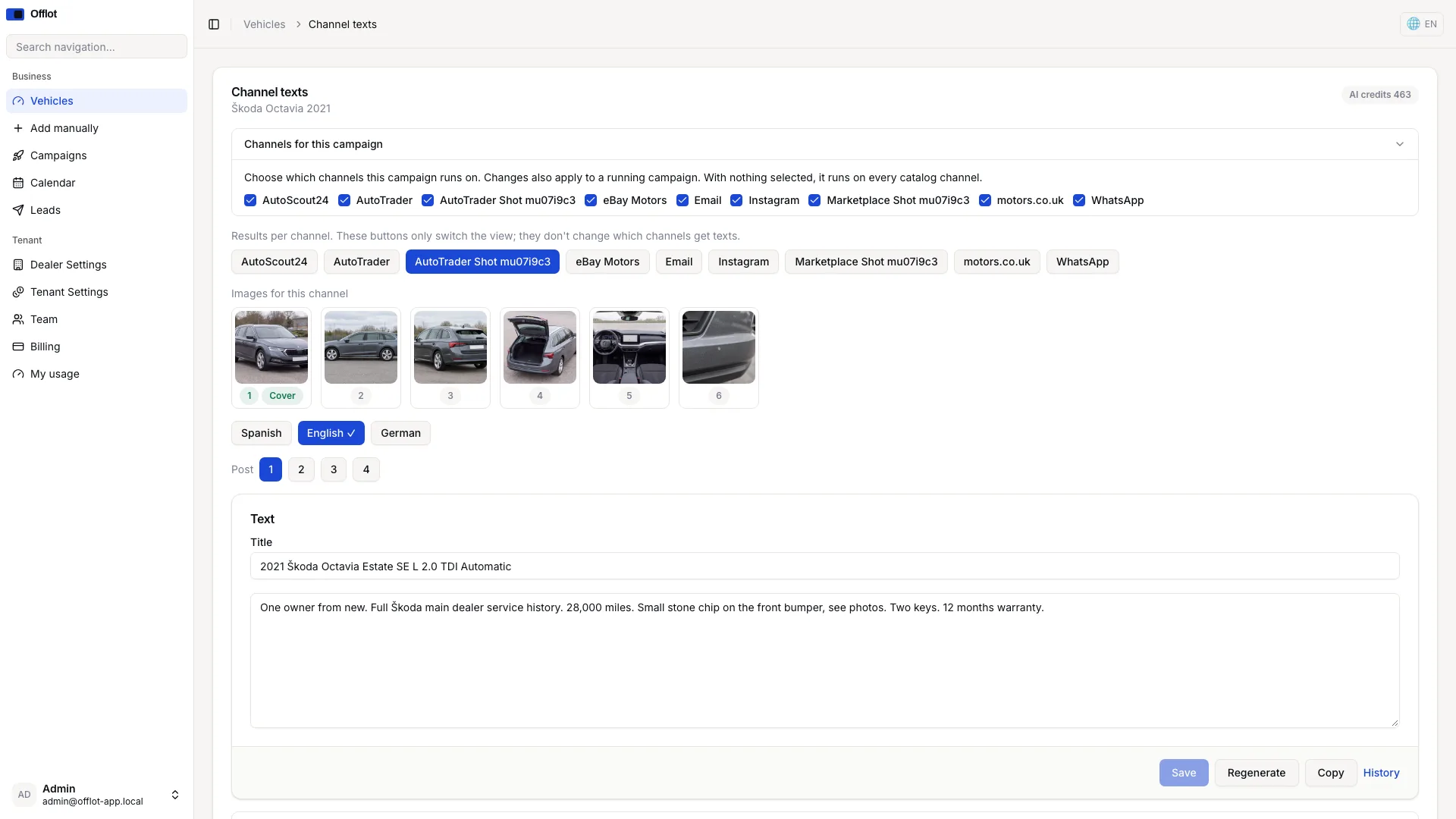Go to Post 3
This screenshot has width=1456, height=819.
tap(334, 469)
